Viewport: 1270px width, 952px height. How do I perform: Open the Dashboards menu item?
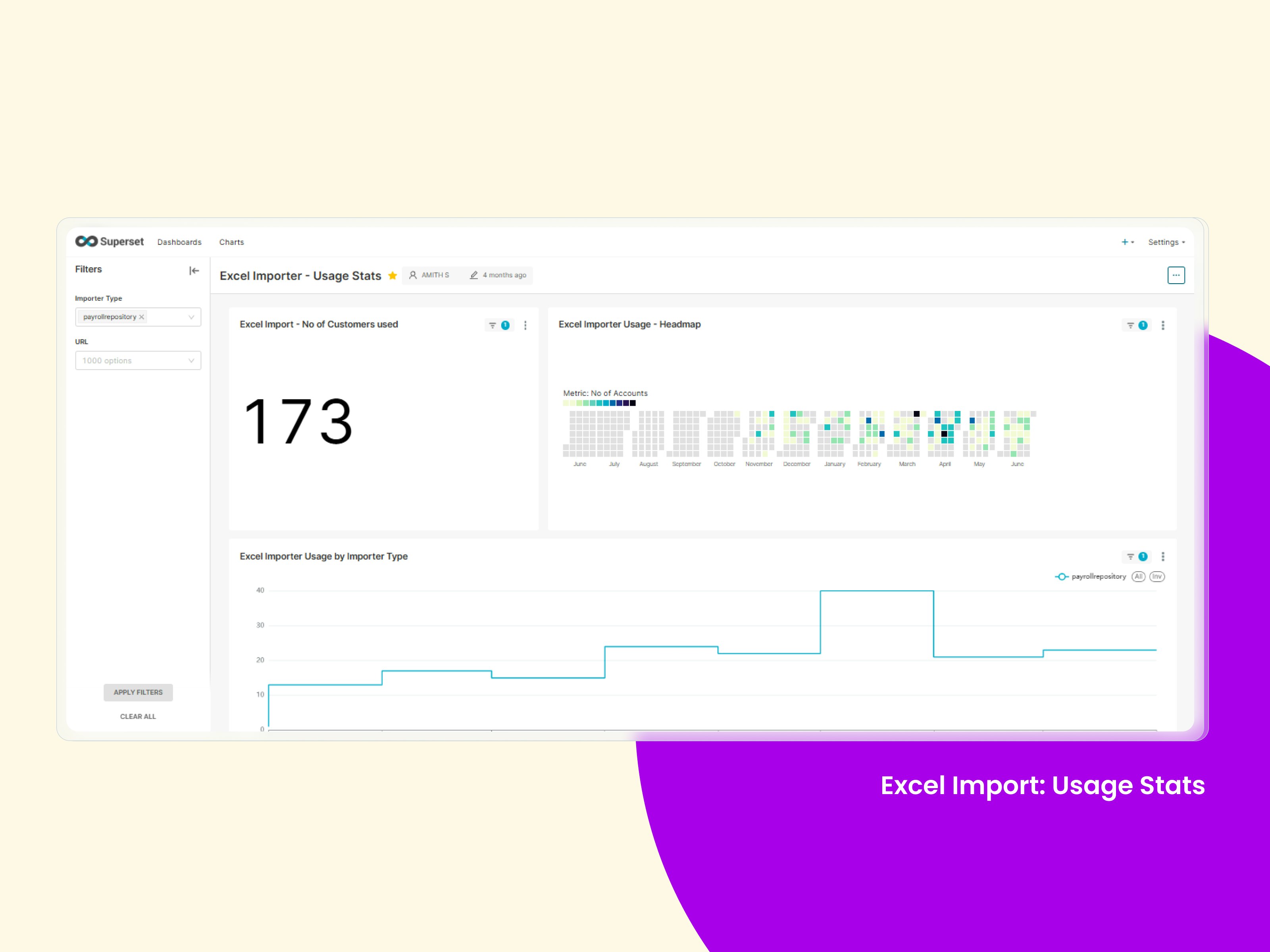coord(179,242)
